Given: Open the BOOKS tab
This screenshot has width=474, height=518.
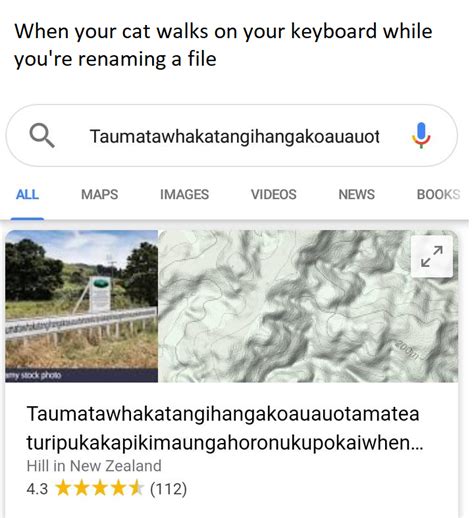Looking at the screenshot, I should click(x=438, y=194).
